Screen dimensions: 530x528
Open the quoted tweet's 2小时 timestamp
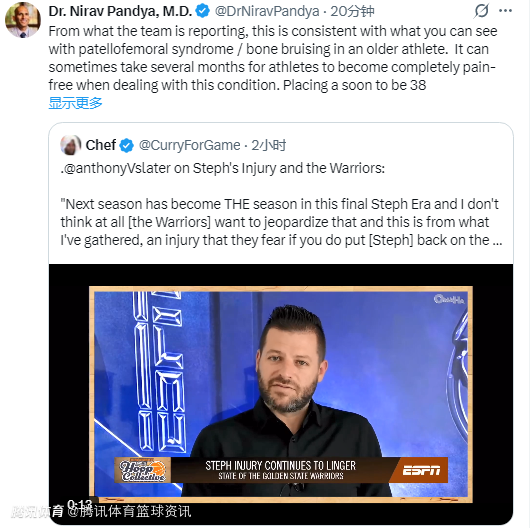[x=268, y=145]
